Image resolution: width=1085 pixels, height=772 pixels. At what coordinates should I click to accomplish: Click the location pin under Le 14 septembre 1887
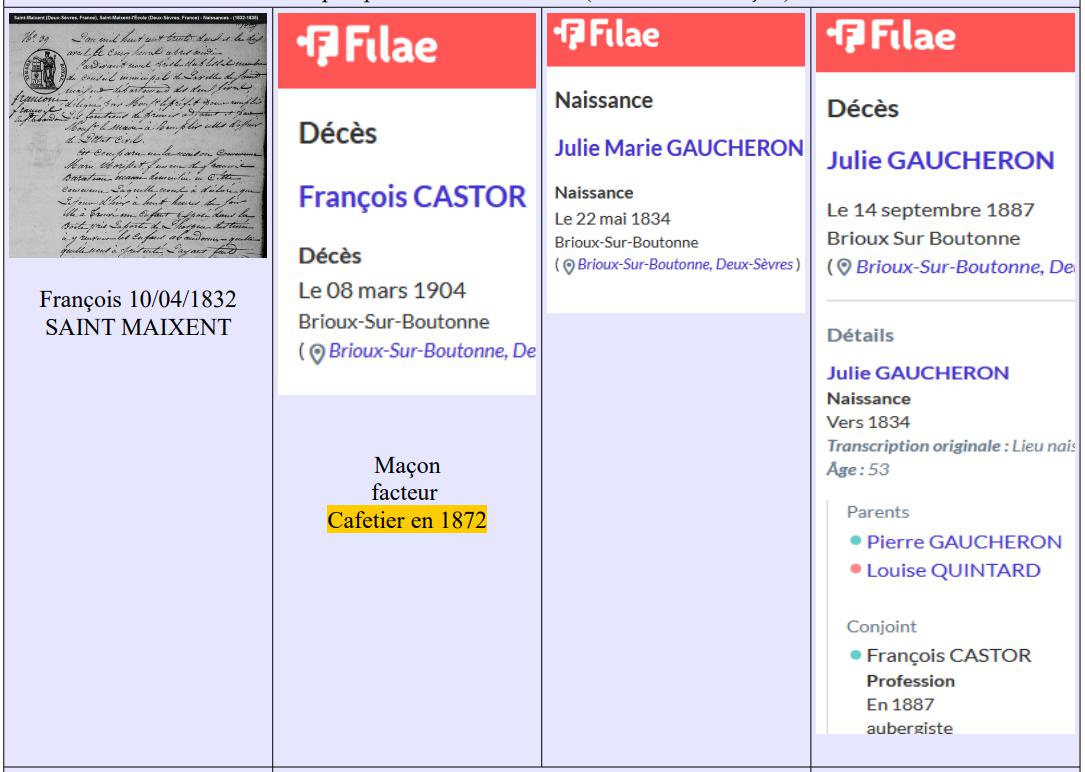844,268
